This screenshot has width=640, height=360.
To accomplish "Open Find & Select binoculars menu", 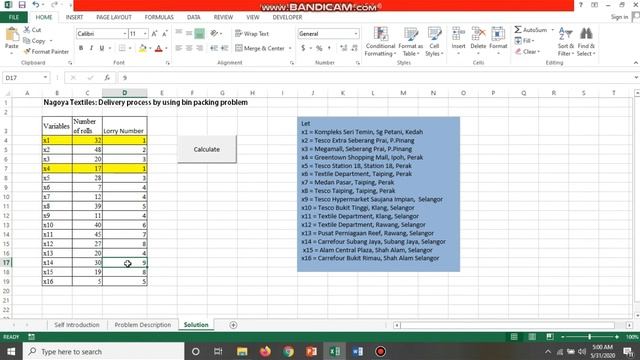I will point(586,42).
